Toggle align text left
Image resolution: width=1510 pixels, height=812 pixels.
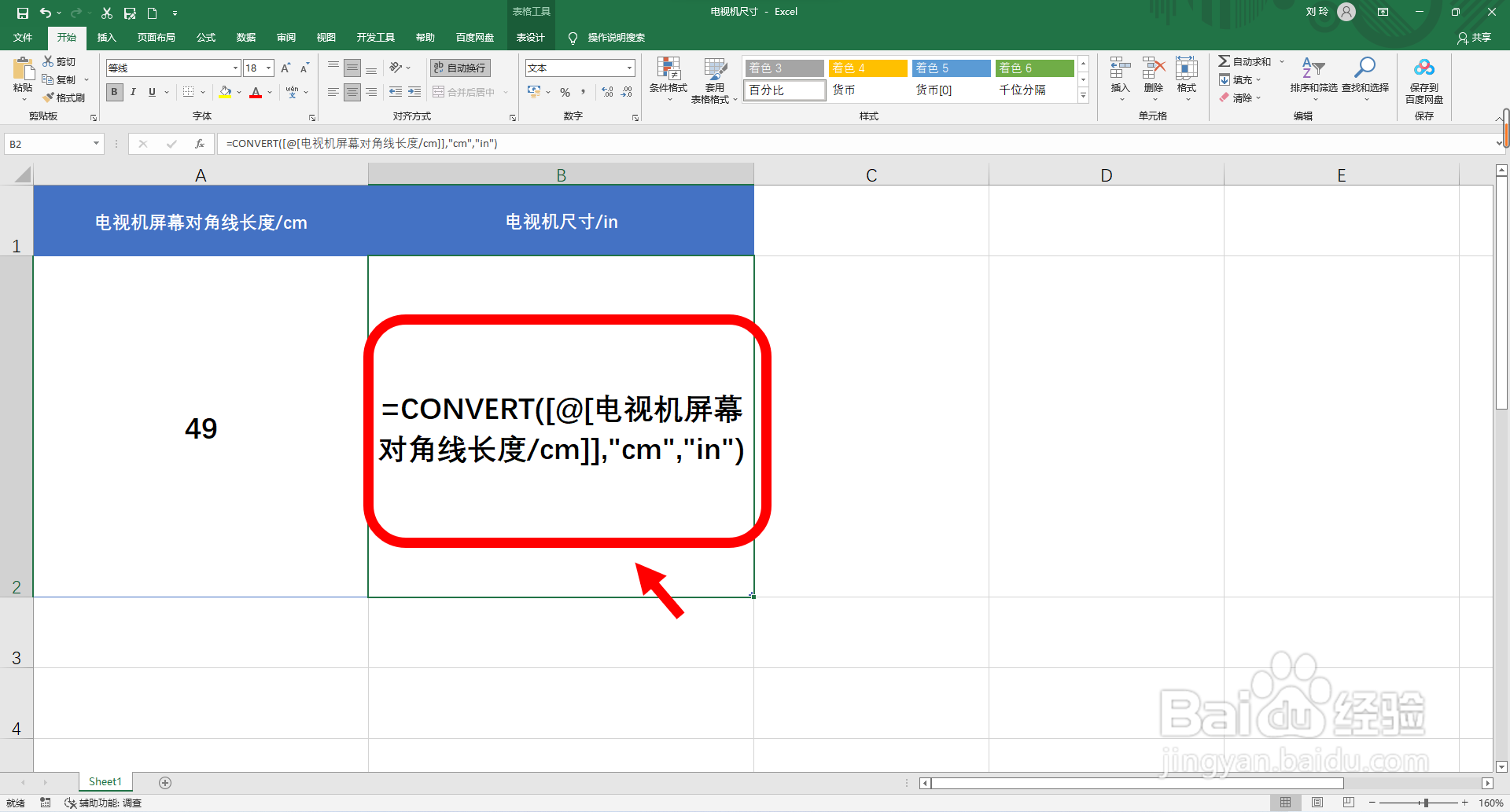(333, 92)
